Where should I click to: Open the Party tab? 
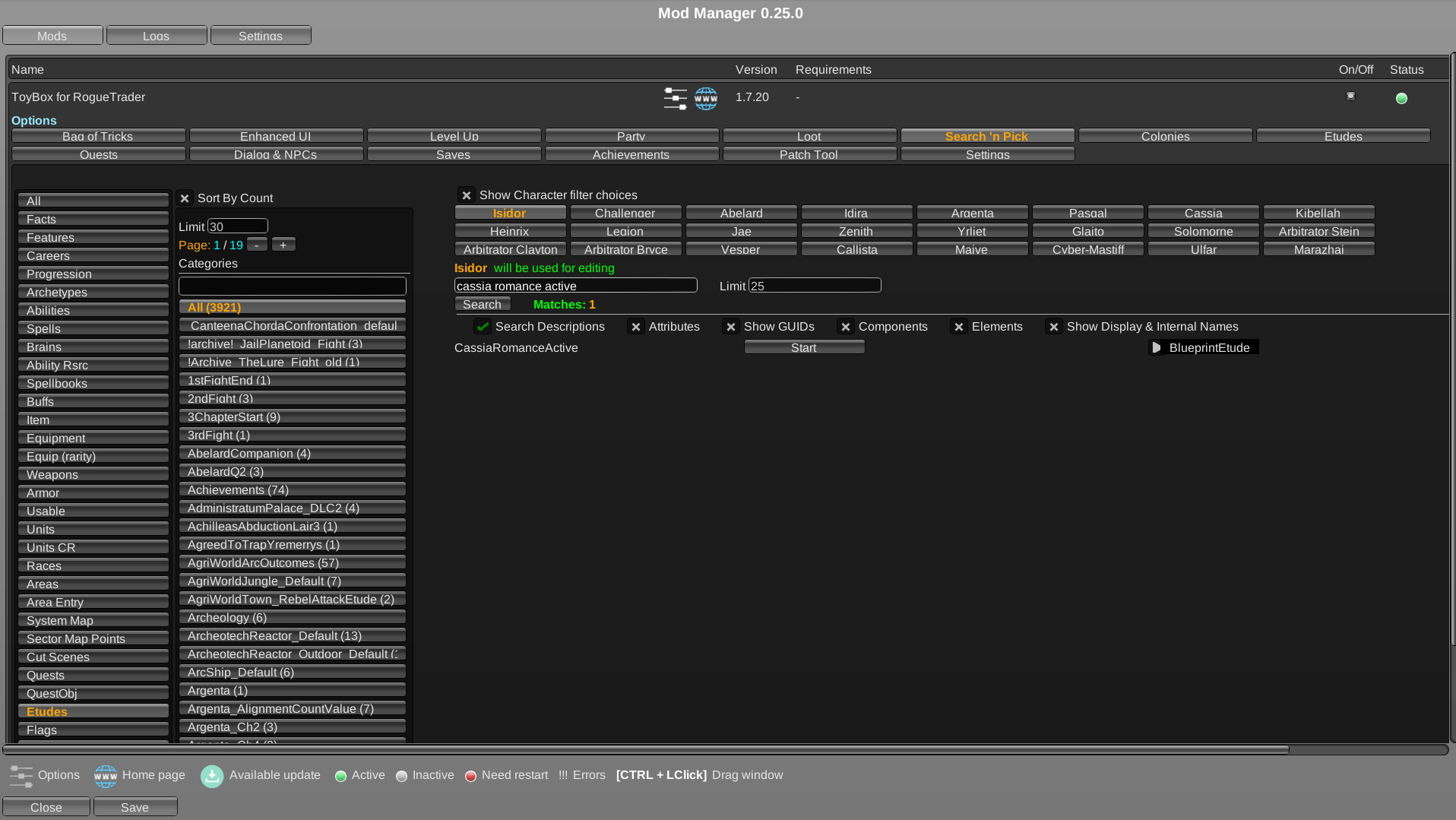click(632, 136)
